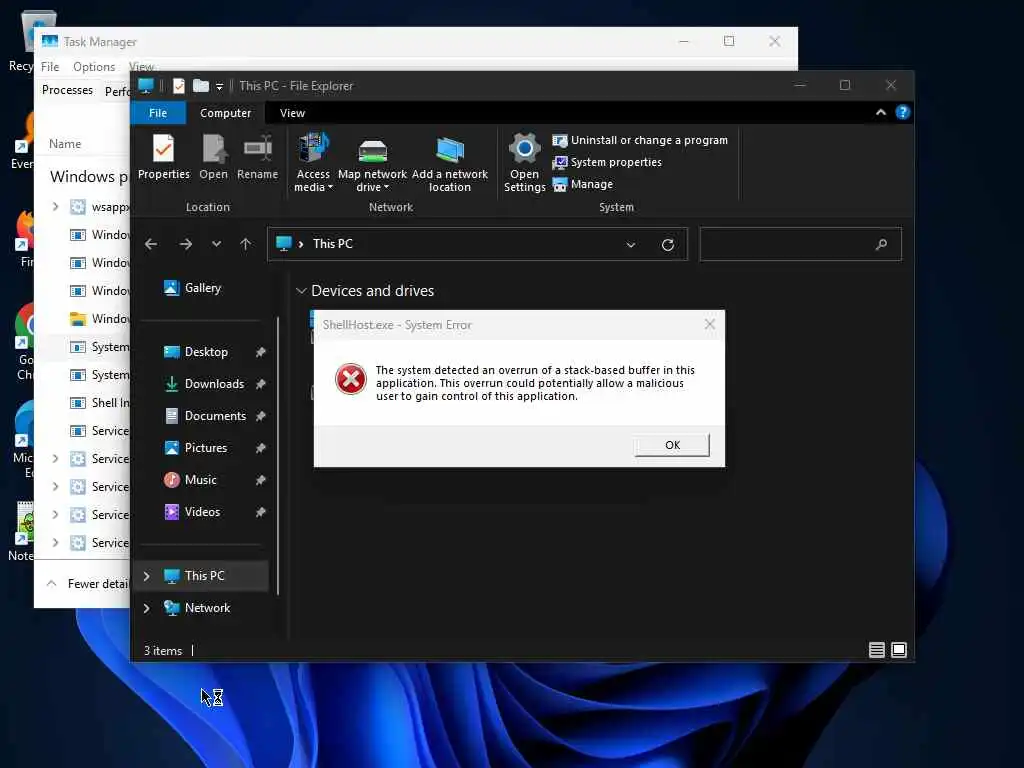Collapse the Devices and drives section
Image resolution: width=1024 pixels, height=768 pixels.
(301, 291)
